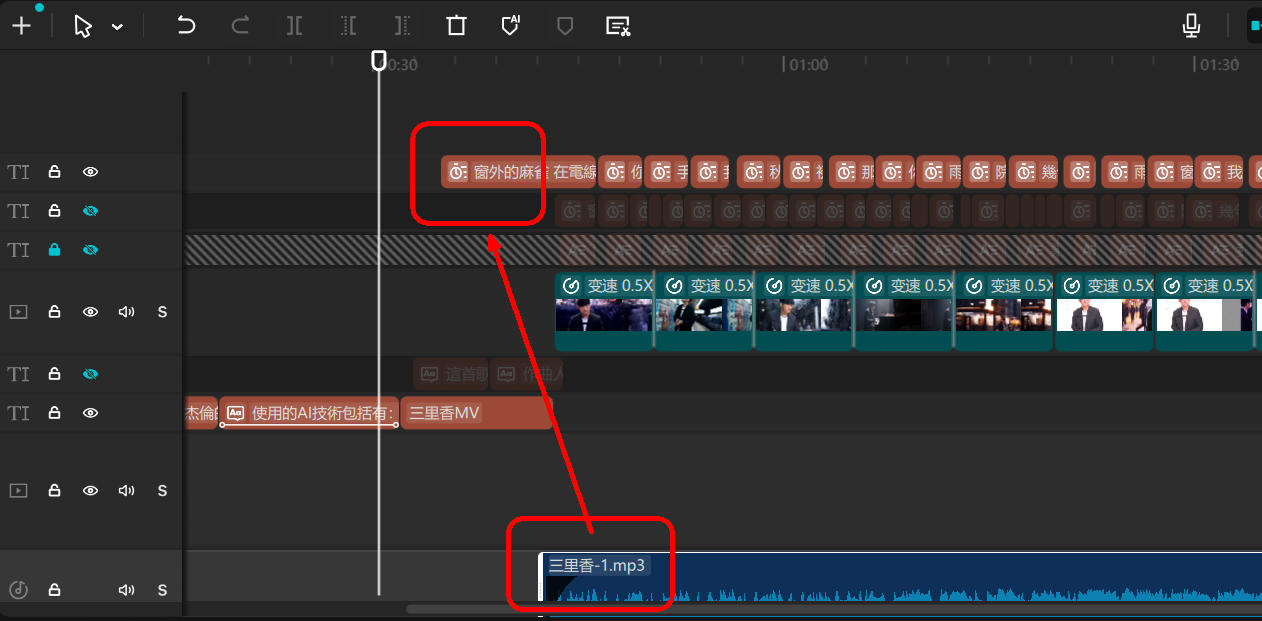
Task: Lock the 三里香-1.mp3 audio track
Action: [55, 590]
